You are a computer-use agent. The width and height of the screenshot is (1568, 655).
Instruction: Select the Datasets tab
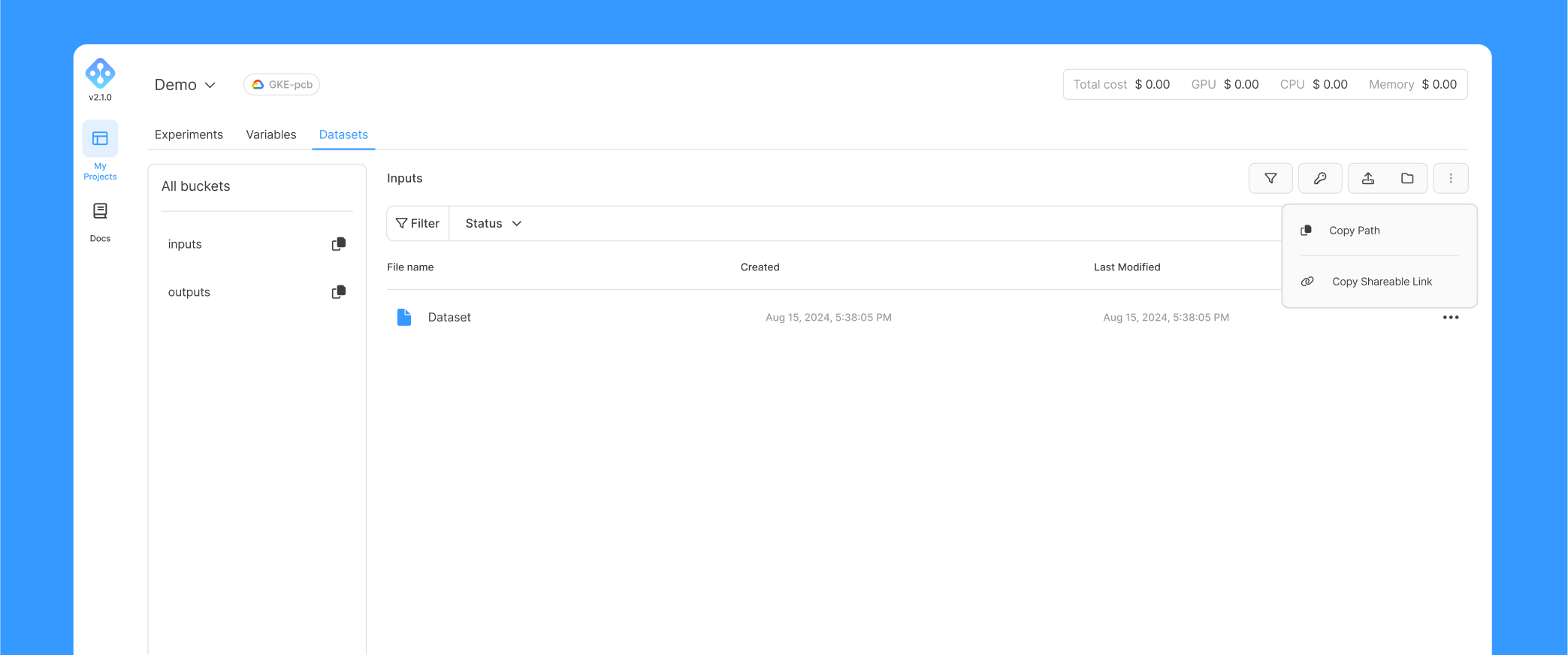point(343,134)
